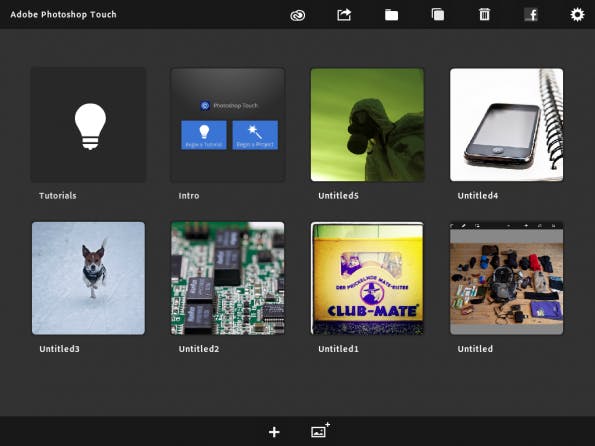Image resolution: width=595 pixels, height=446 pixels.
Task: Click Begin a Project blue button
Action: click(255, 135)
